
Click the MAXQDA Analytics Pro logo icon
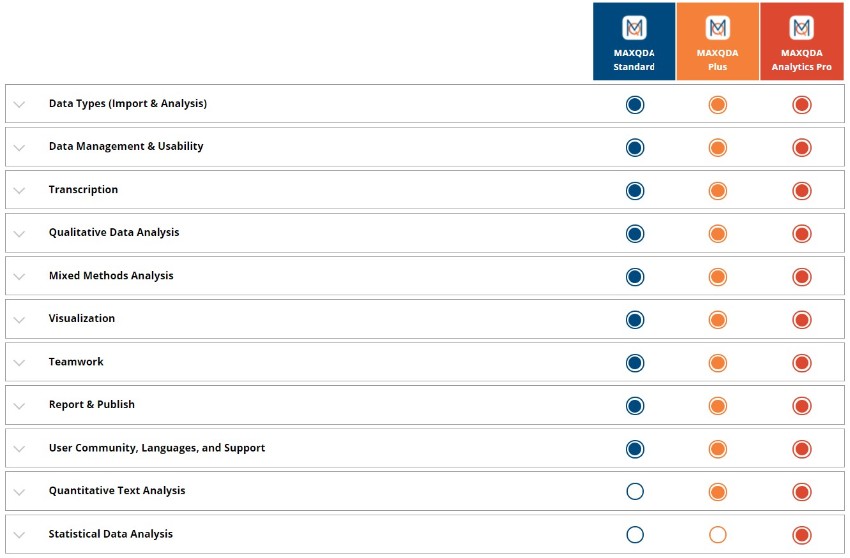[801, 28]
